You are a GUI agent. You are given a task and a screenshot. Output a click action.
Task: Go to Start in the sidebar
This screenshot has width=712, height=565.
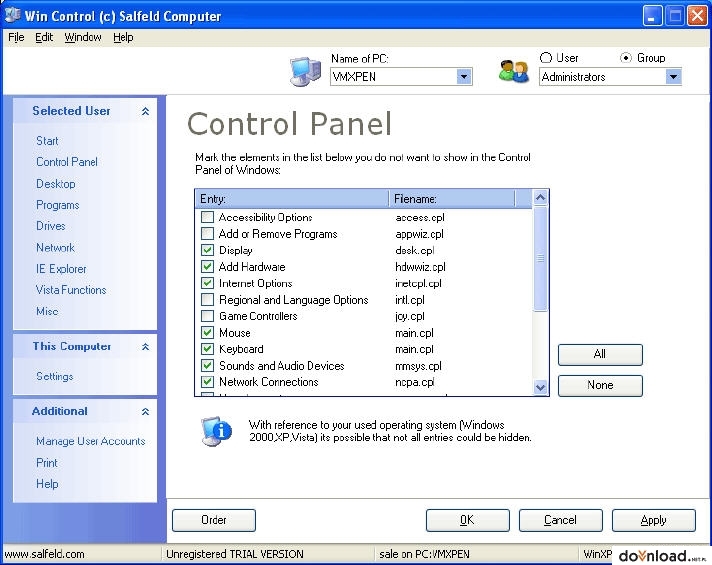47,141
